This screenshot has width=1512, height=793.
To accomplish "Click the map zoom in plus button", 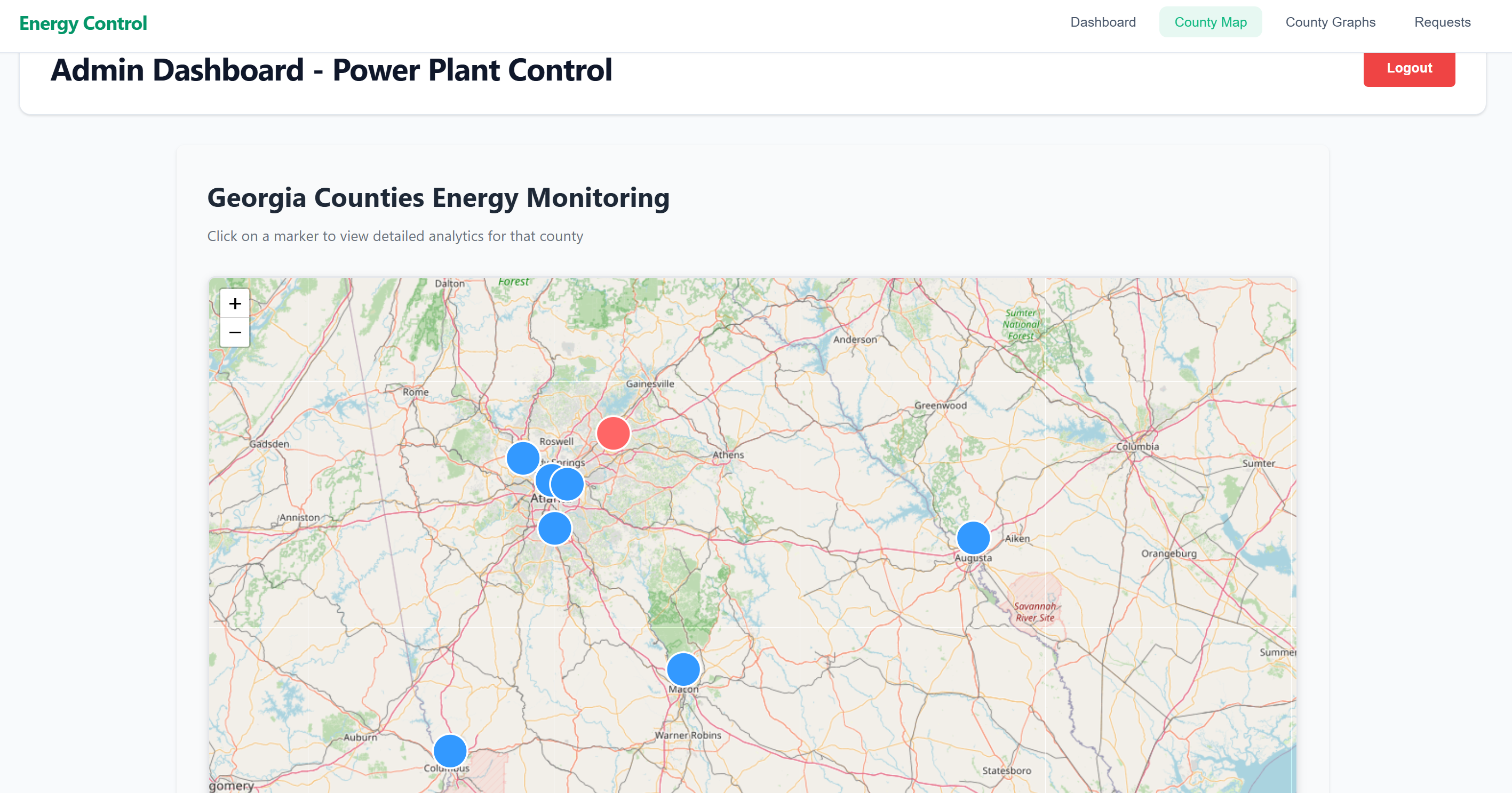I will (235, 303).
